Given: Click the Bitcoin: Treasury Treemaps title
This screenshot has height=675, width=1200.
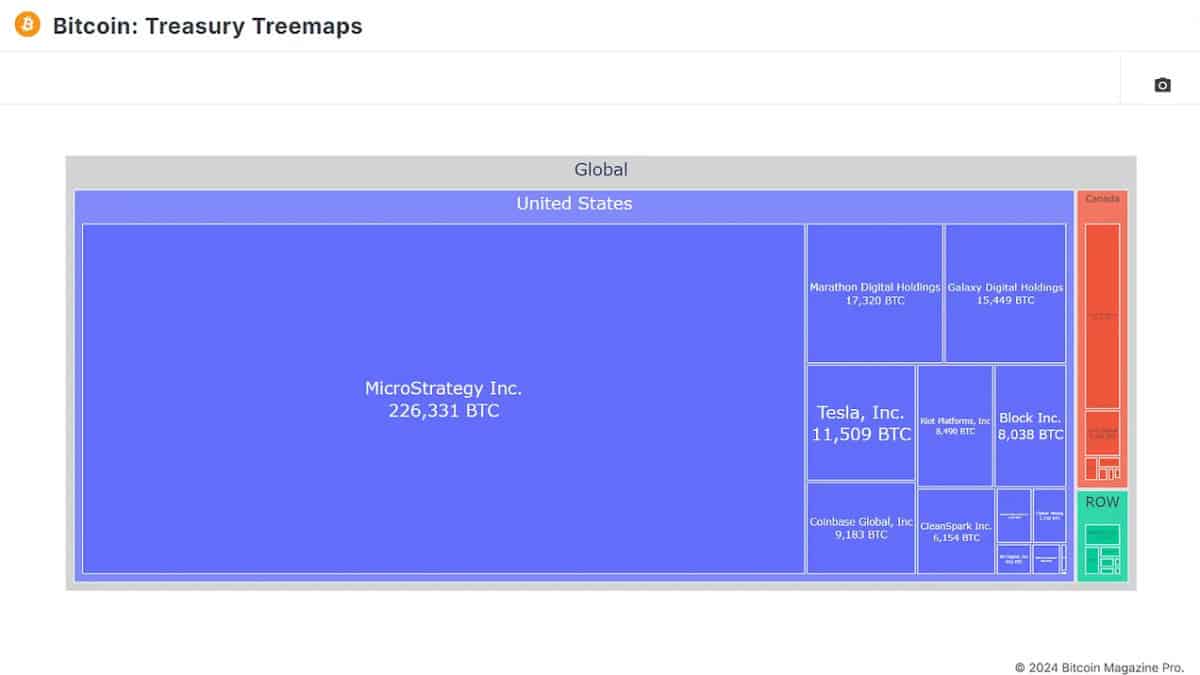Looking at the screenshot, I should pos(207,26).
